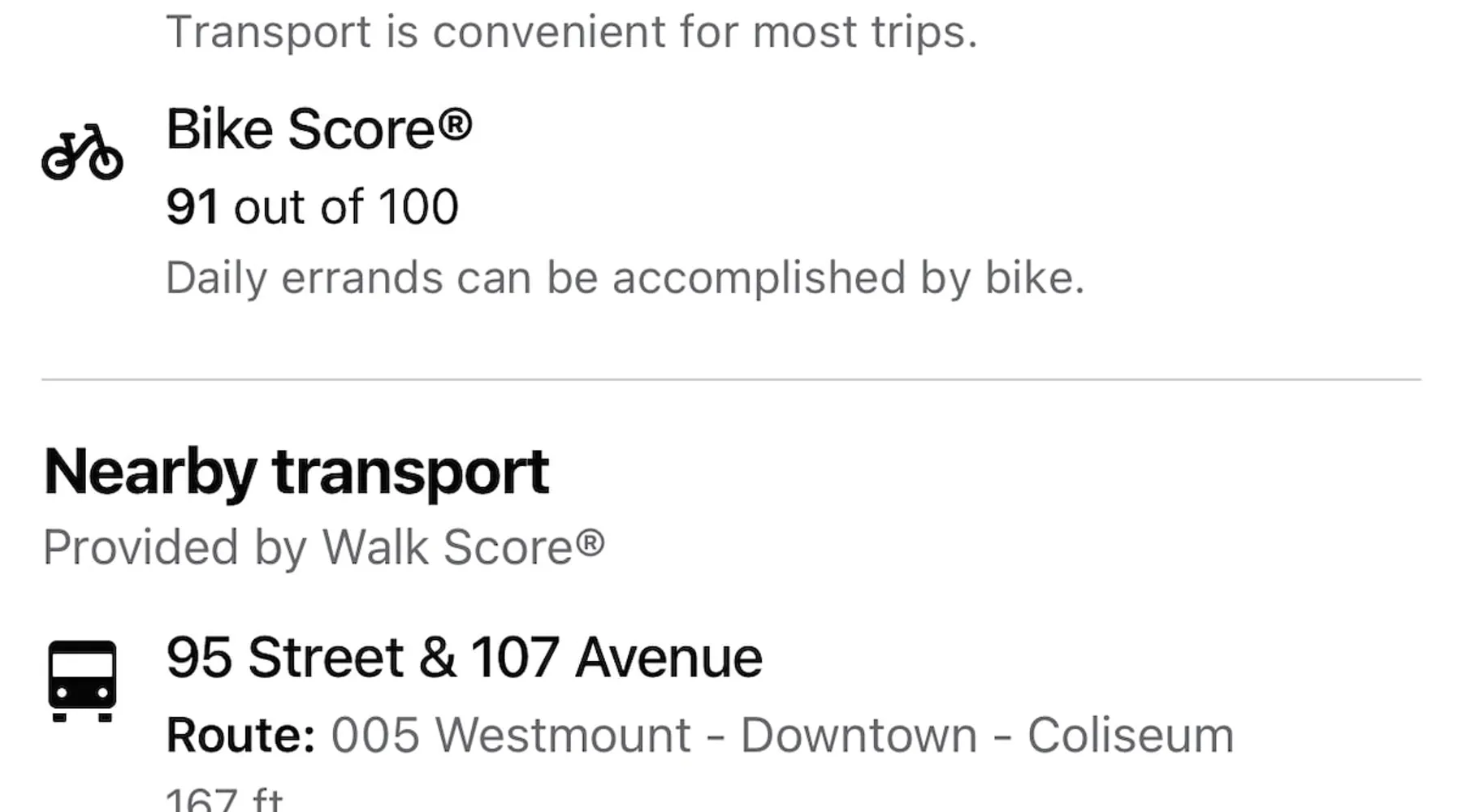This screenshot has width=1462, height=812.
Task: Select the 95 Street & 107 Avenue stop
Action: click(x=464, y=658)
